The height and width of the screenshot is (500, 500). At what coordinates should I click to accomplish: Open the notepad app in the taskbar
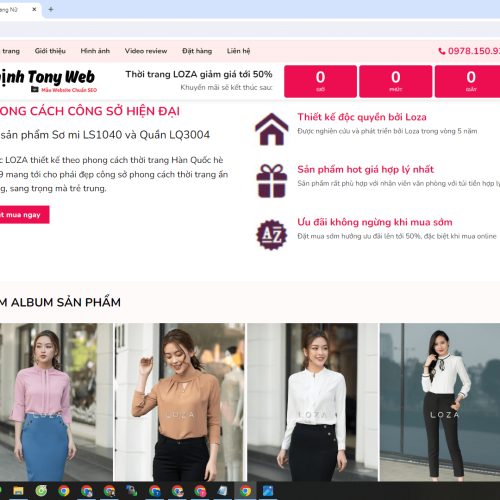point(222,491)
